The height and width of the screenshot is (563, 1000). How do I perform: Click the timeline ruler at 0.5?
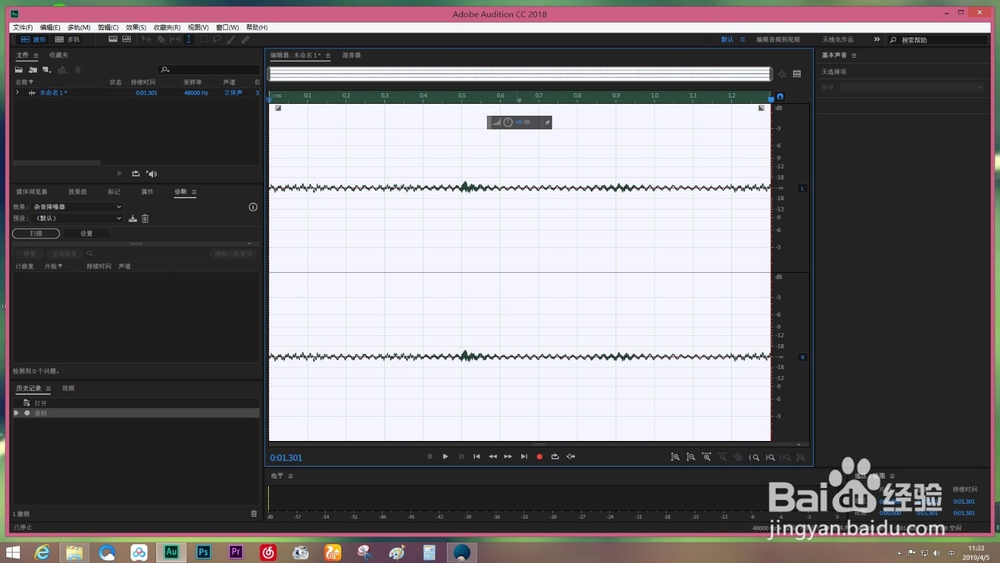pos(462,96)
